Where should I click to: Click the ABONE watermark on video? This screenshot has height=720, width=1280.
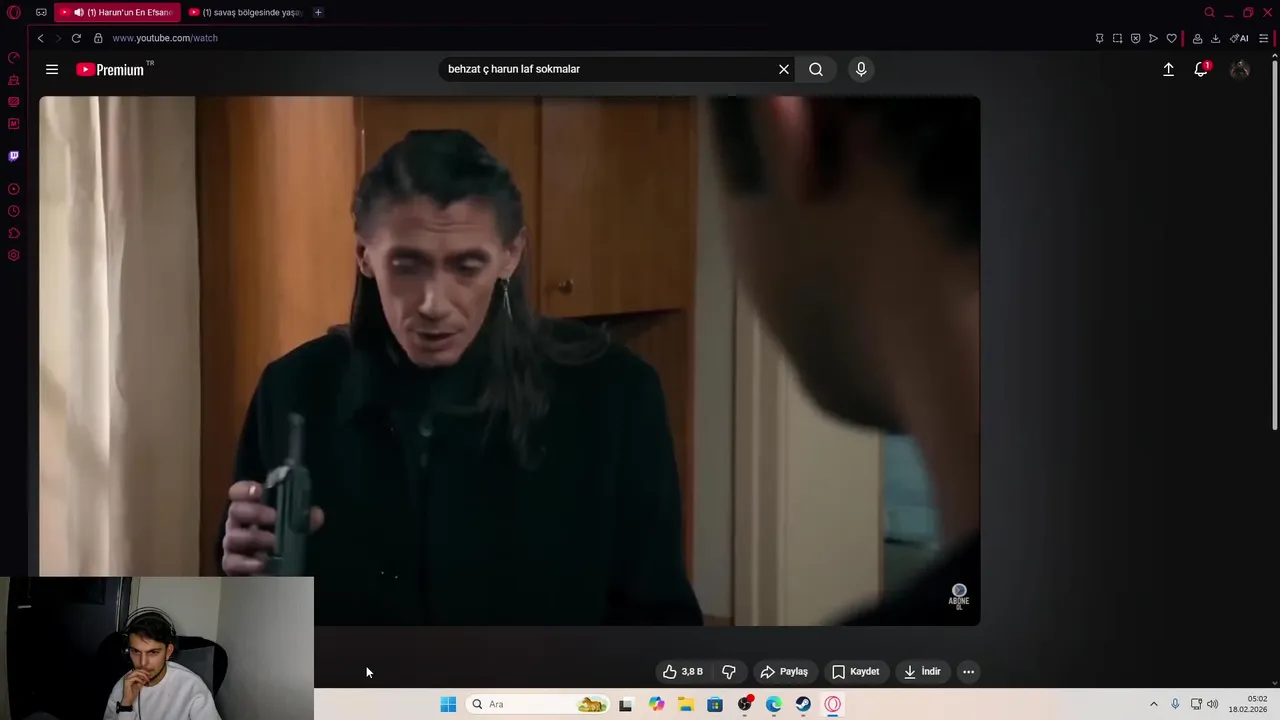pyautogui.click(x=959, y=596)
